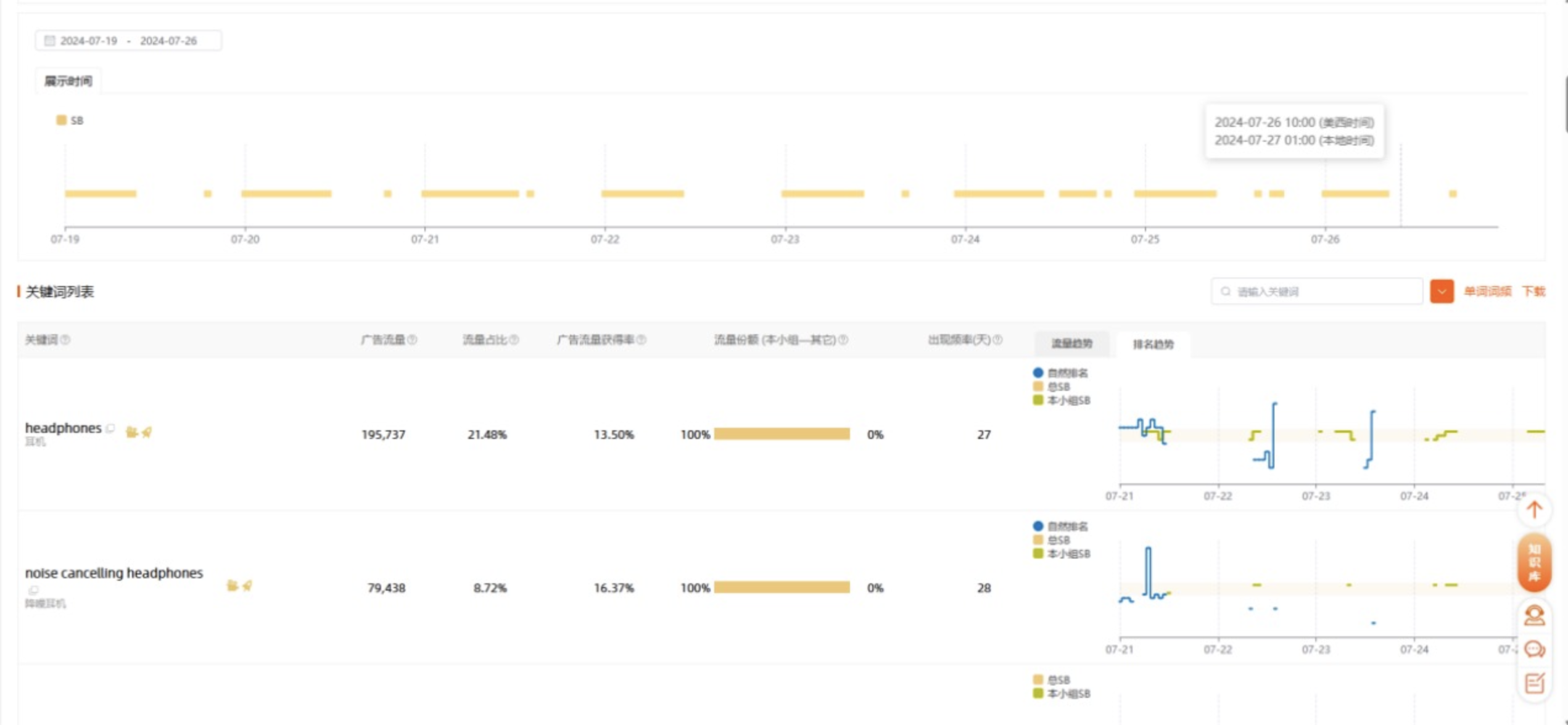Toggle 自然排名 legend in headphones chart
The height and width of the screenshot is (725, 1568).
[1060, 372]
